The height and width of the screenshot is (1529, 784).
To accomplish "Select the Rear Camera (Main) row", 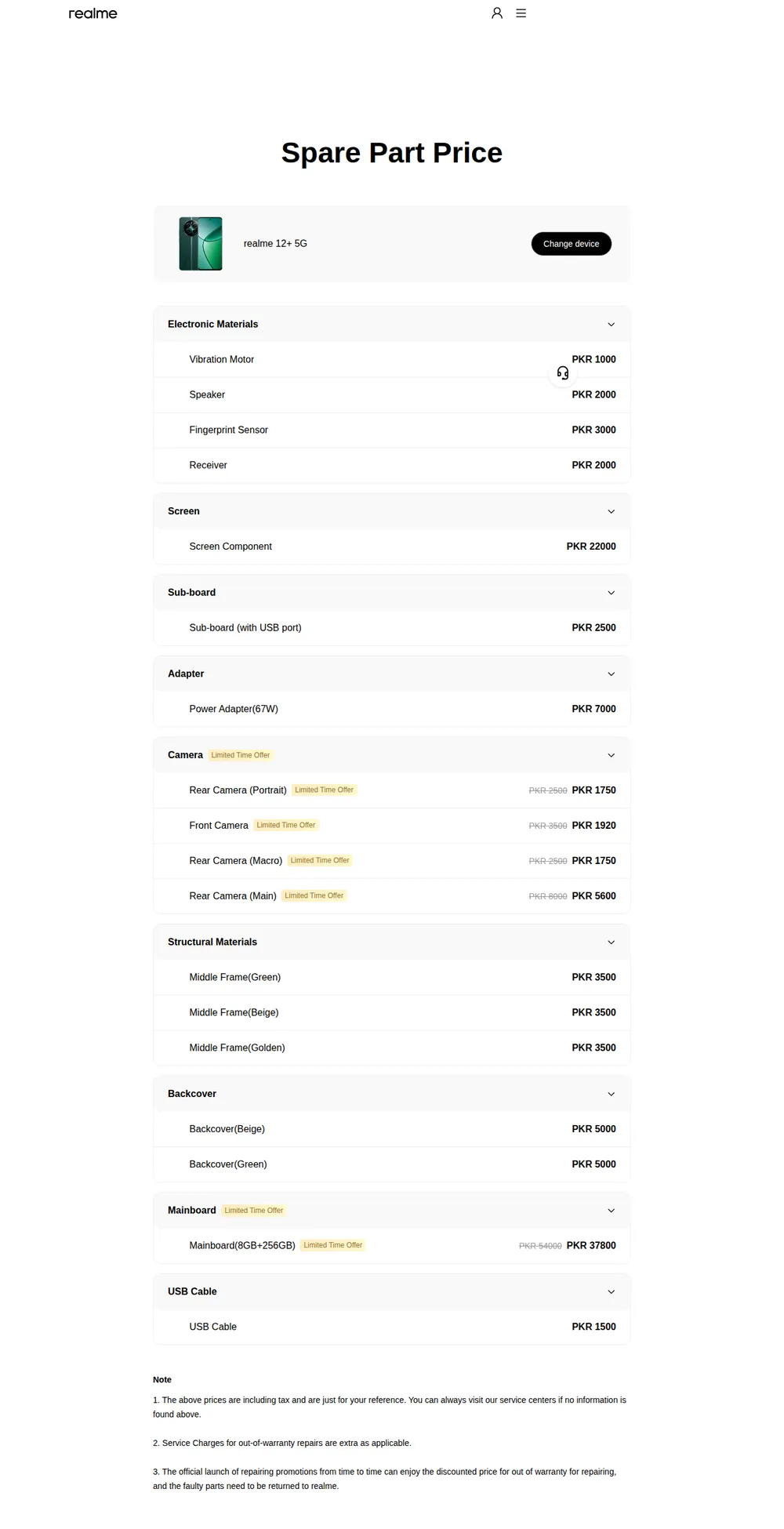I will [x=392, y=895].
